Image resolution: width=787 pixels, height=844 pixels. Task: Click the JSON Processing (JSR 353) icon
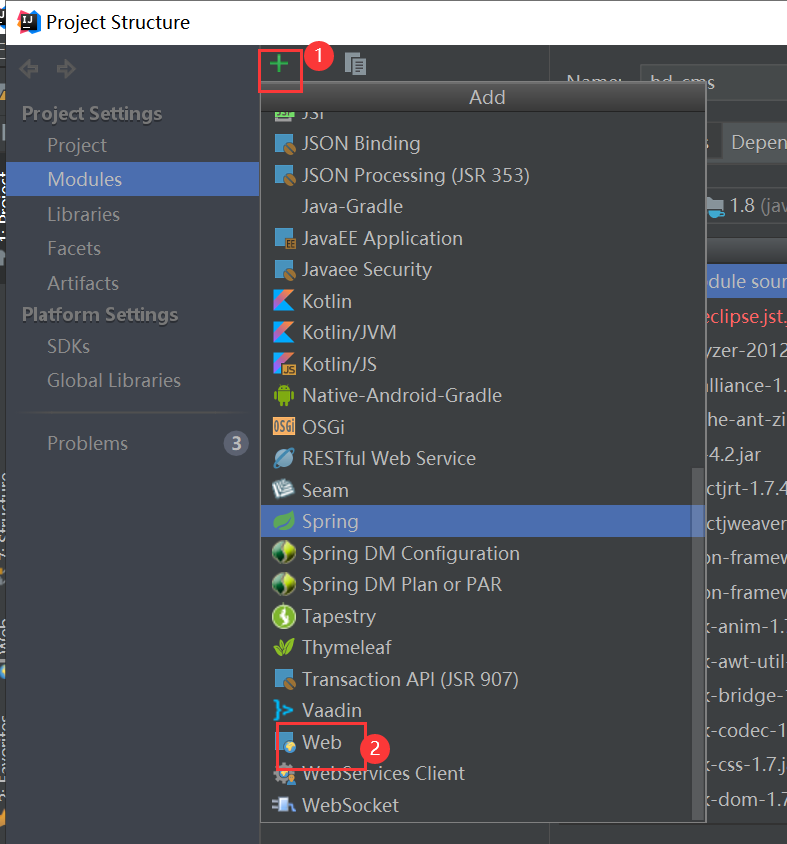(284, 175)
